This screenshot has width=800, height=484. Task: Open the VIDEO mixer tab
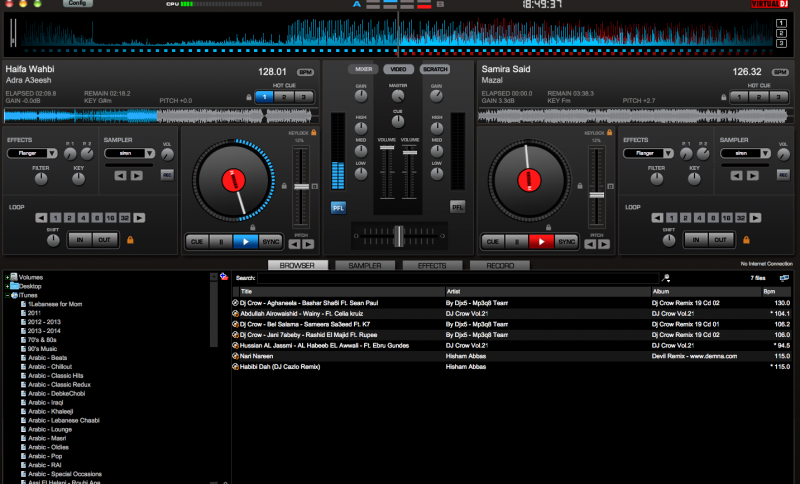pos(398,69)
